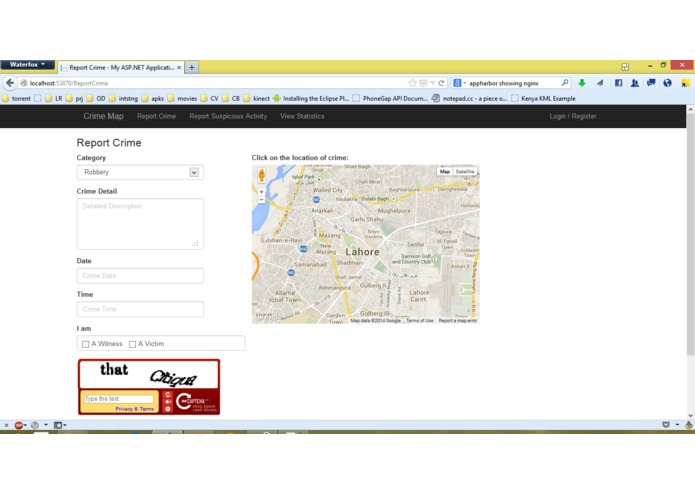Click the Crime Time input field
Screen dimensions: 695x494
click(140, 309)
